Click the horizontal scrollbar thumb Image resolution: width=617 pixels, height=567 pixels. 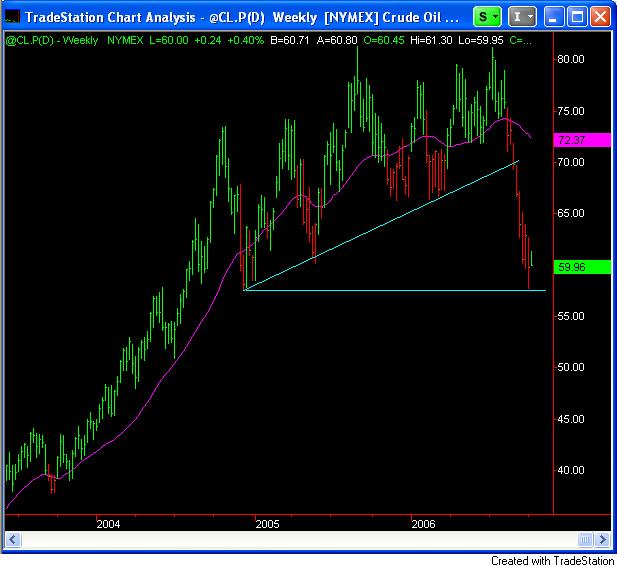(x=585, y=539)
